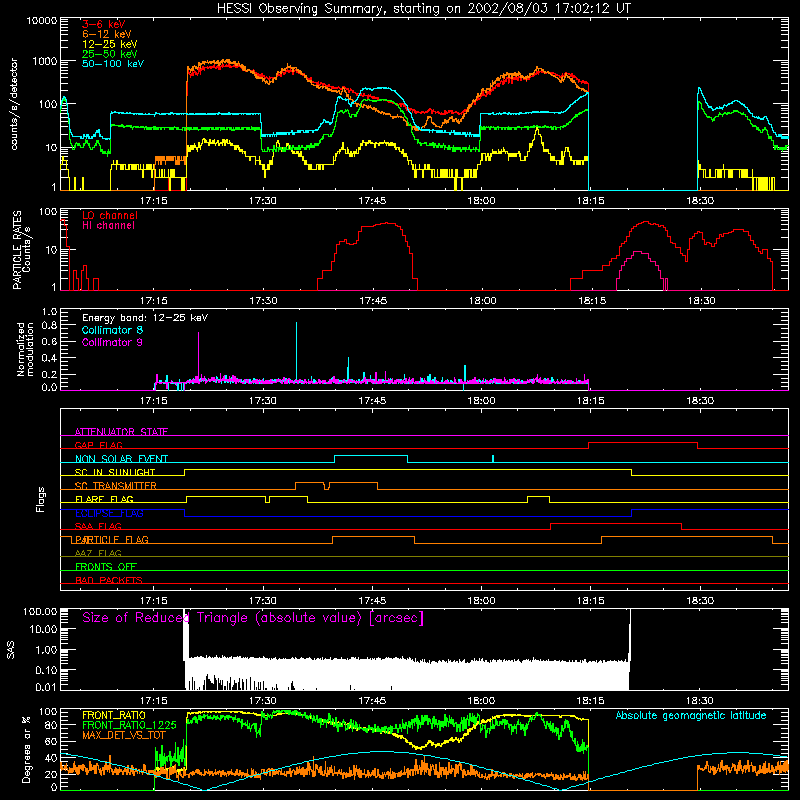
Task: Select the Collimator 8 legend entry
Action: point(112,330)
